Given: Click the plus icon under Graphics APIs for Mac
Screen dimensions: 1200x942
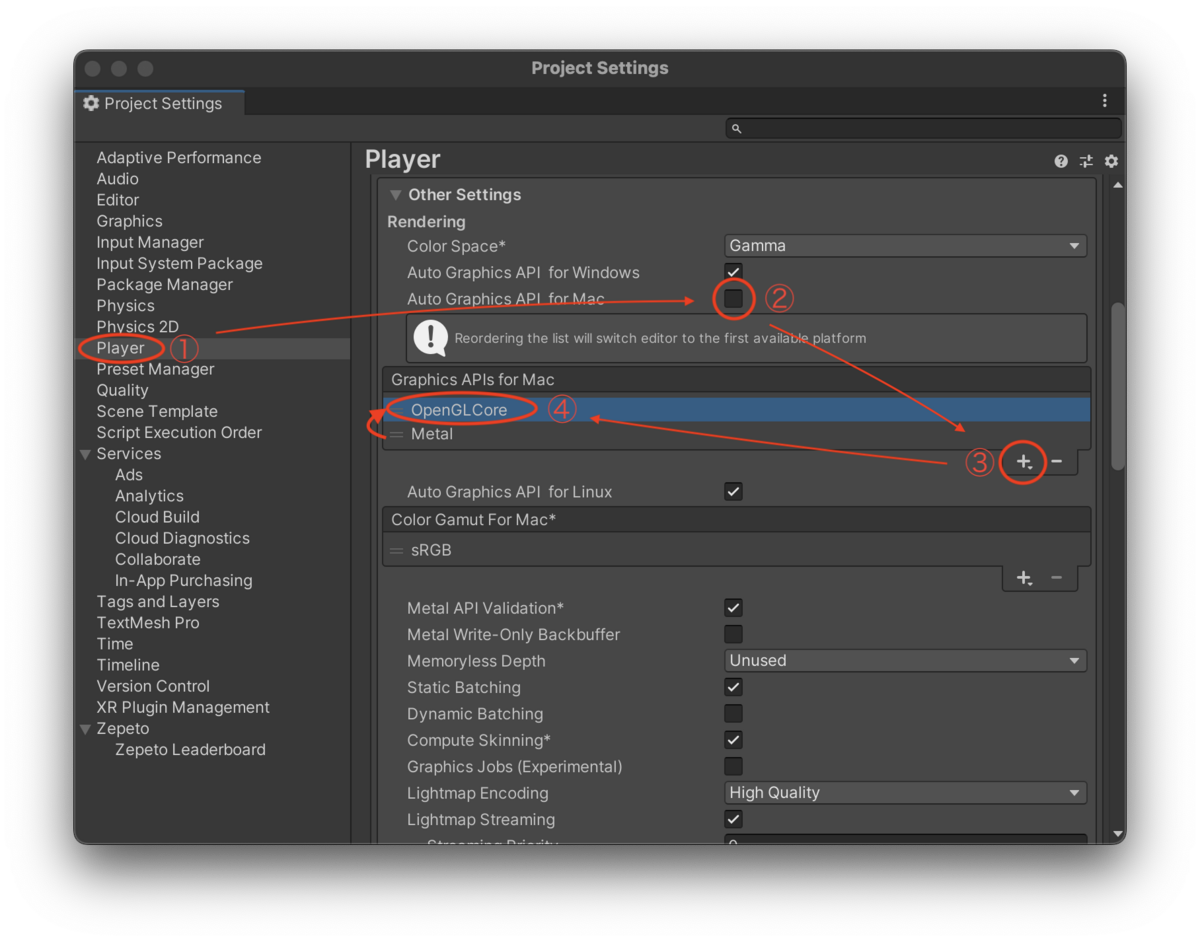Looking at the screenshot, I should click(1022, 462).
